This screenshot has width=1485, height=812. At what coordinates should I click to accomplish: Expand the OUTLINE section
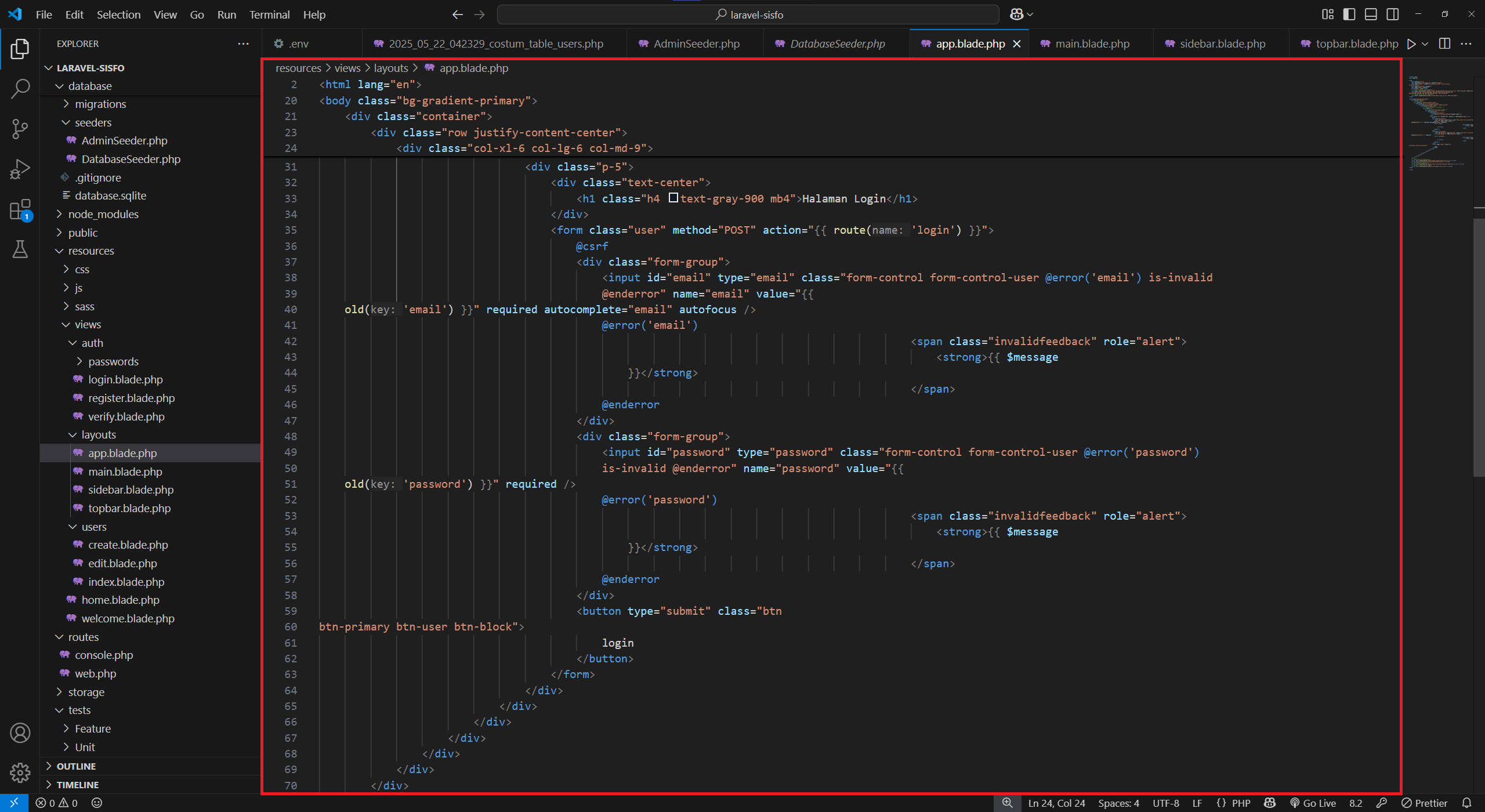(76, 766)
